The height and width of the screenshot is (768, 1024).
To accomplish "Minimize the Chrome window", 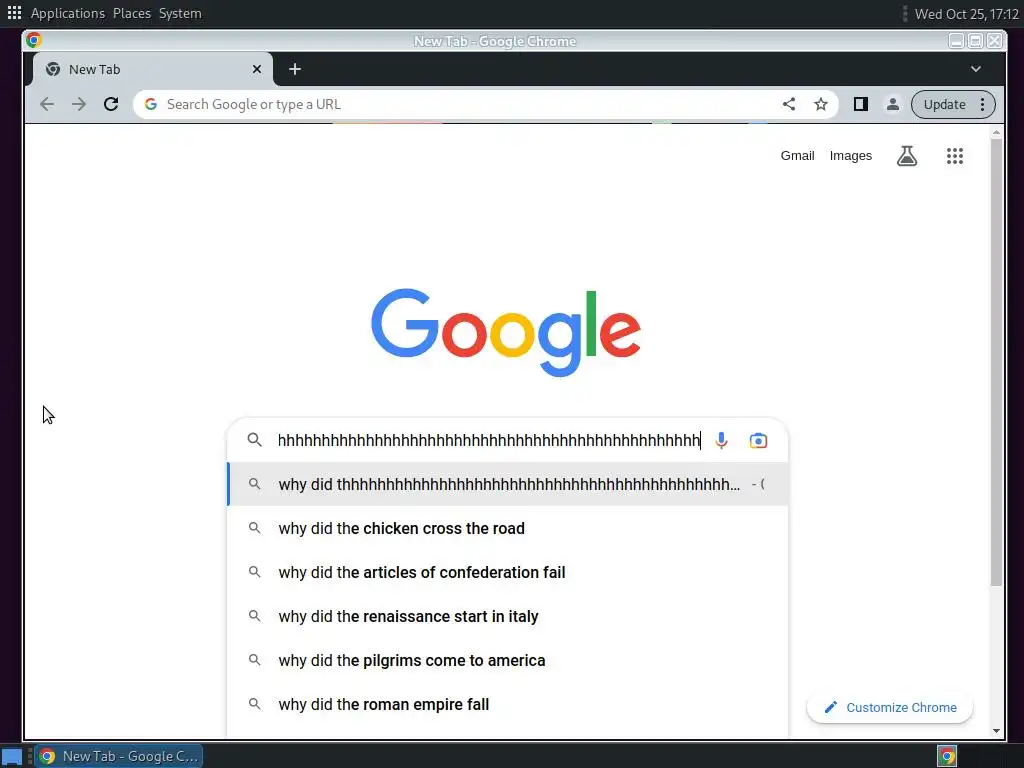I will [956, 41].
